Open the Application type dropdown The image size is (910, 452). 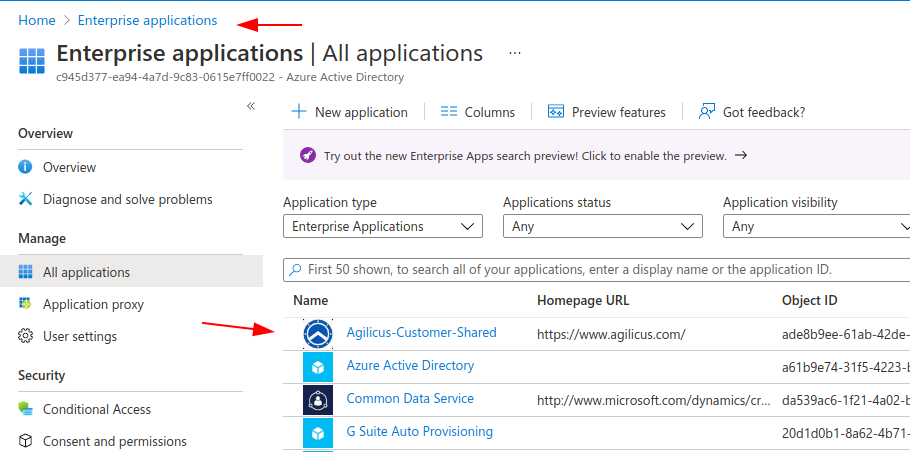coord(383,226)
